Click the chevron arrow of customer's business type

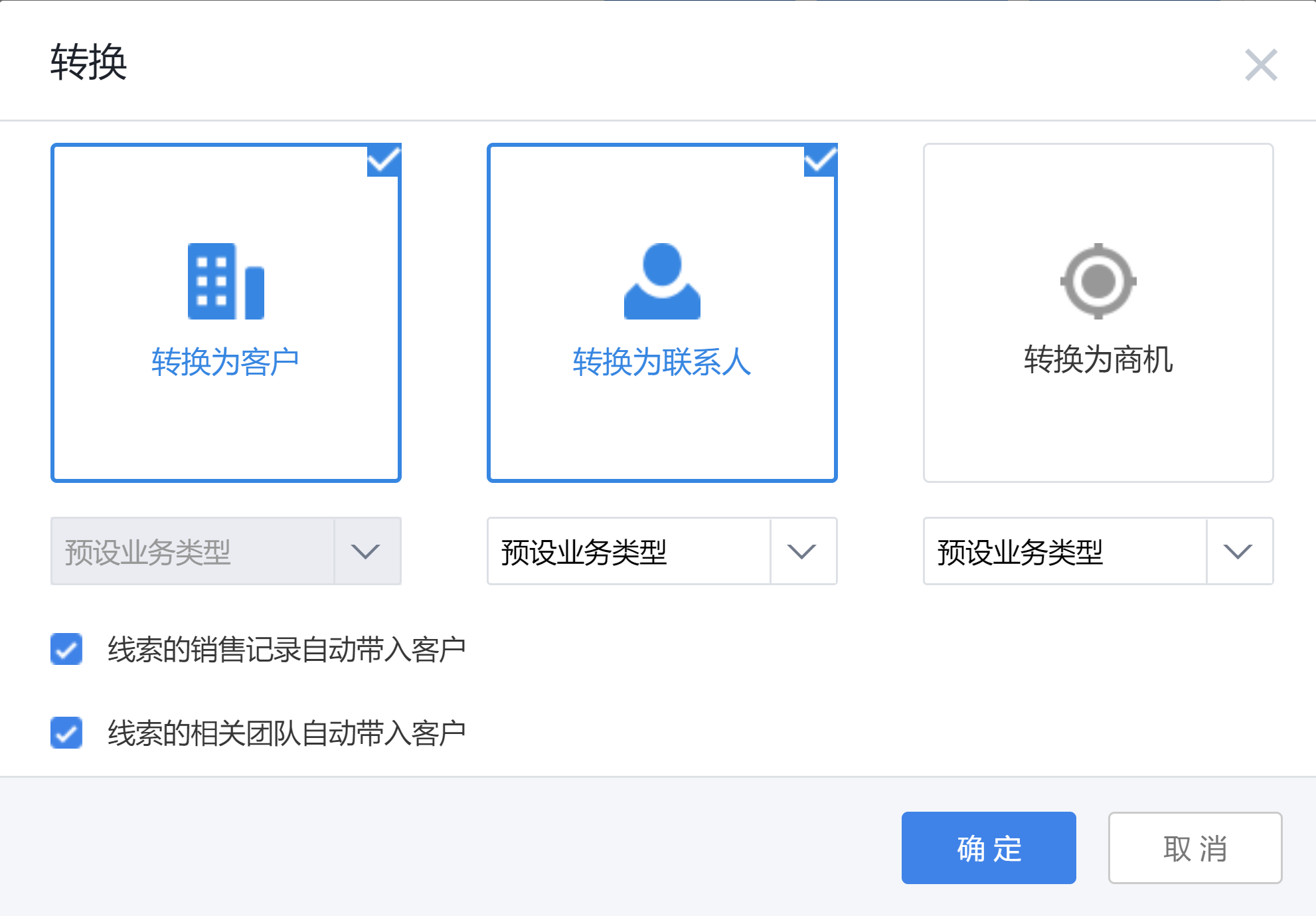(365, 551)
